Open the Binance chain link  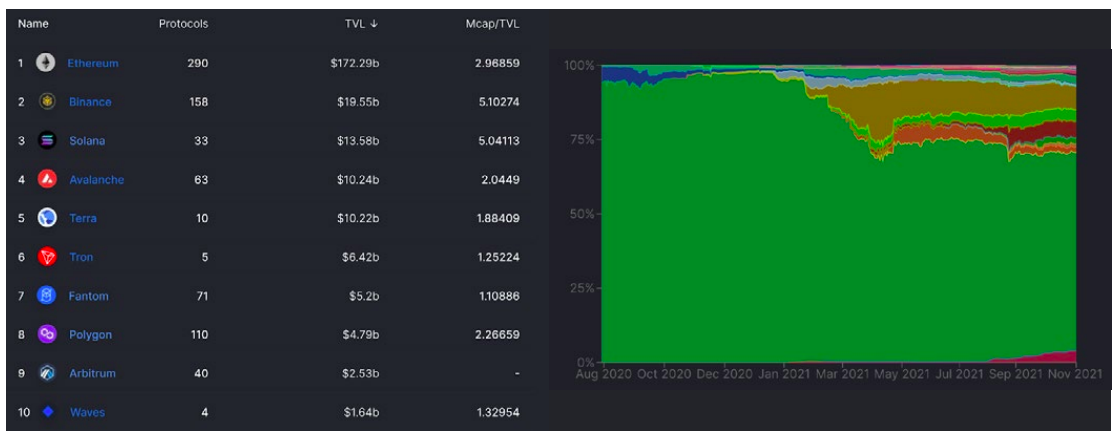click(90, 102)
